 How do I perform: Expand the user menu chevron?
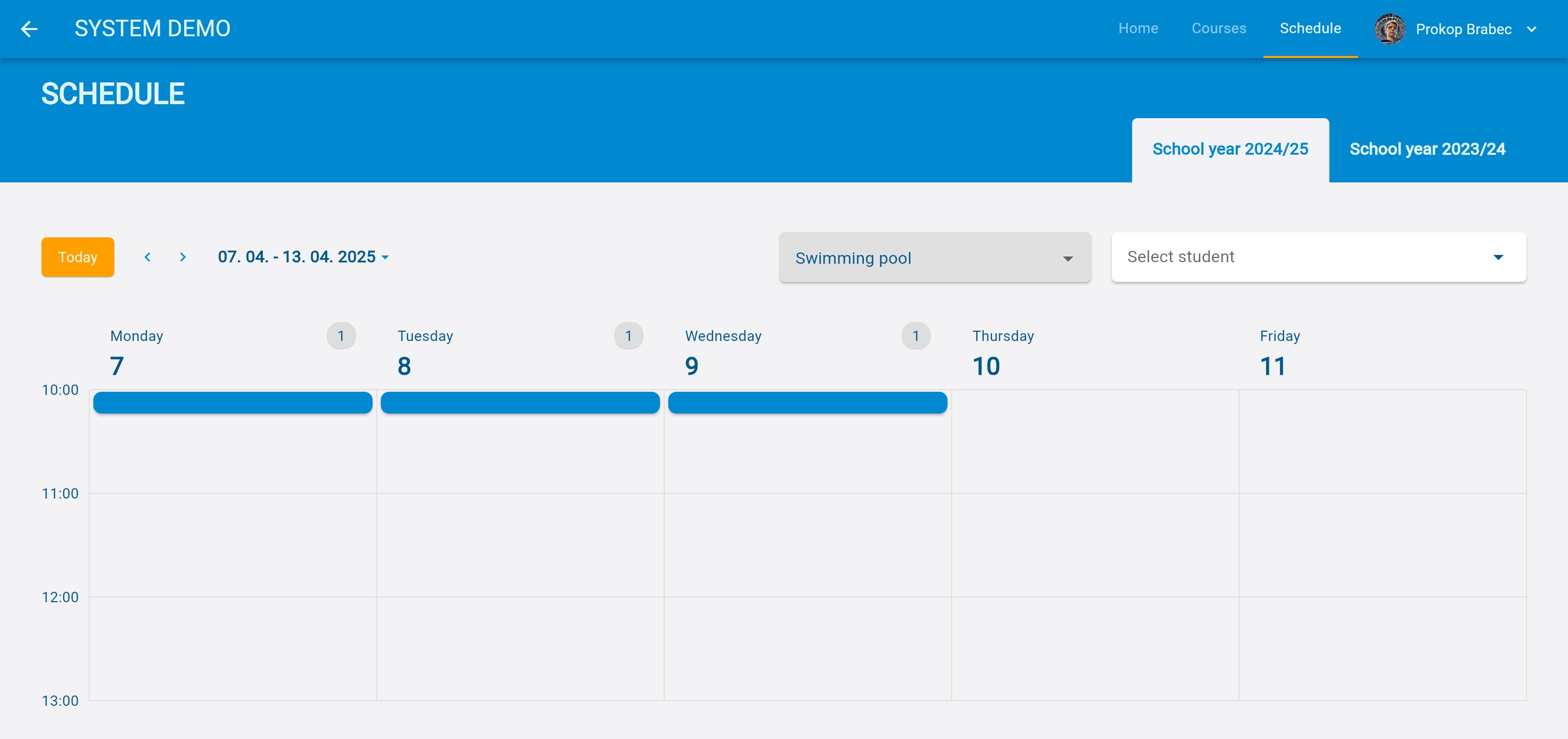click(1532, 29)
